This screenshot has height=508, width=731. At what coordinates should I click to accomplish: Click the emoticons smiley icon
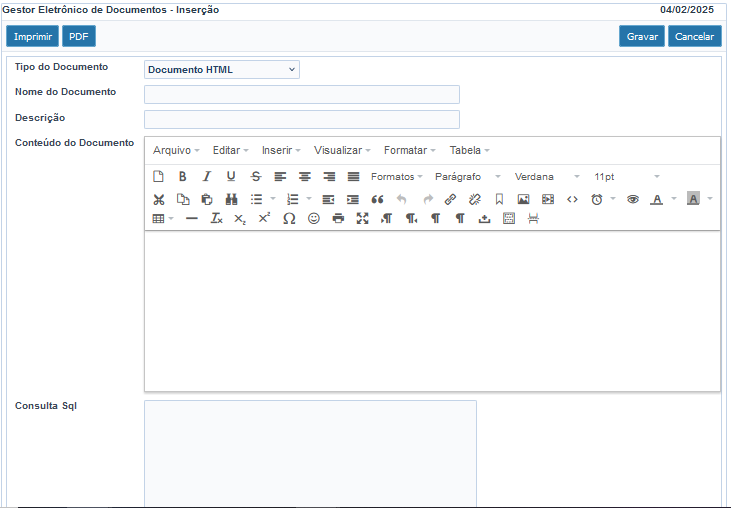click(x=314, y=218)
